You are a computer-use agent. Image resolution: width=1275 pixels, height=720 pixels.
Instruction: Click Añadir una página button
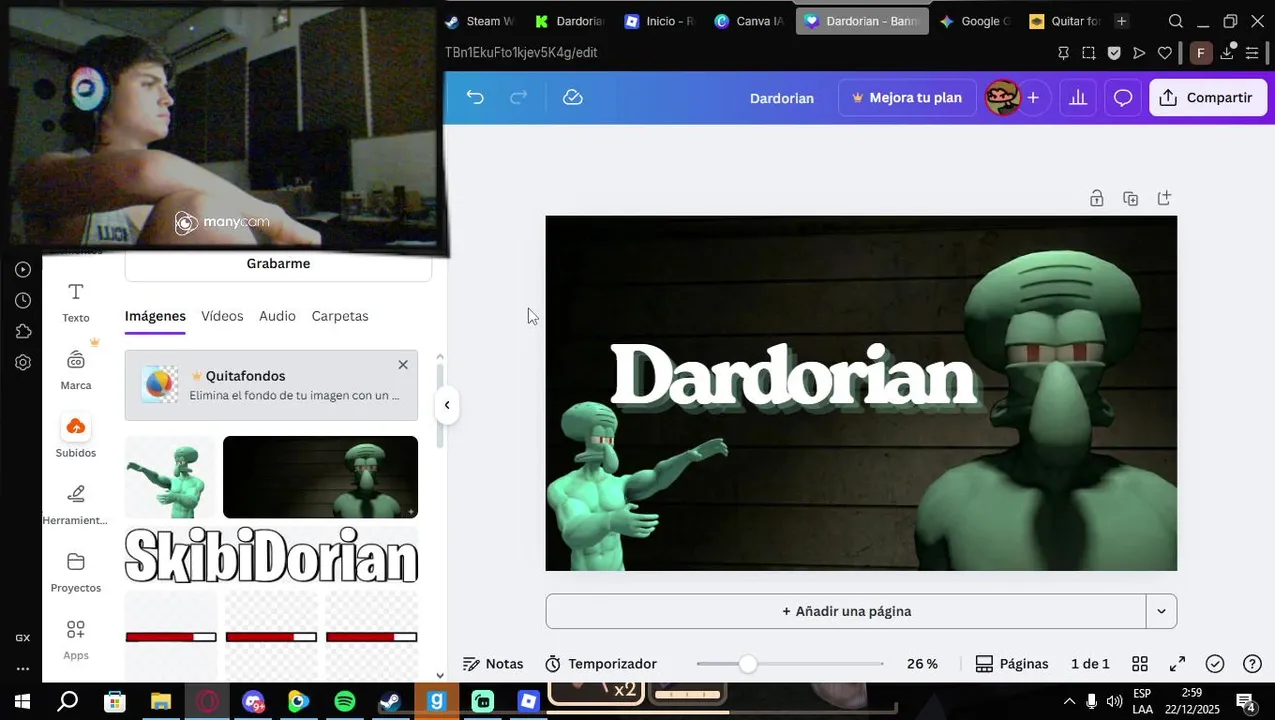[846, 611]
